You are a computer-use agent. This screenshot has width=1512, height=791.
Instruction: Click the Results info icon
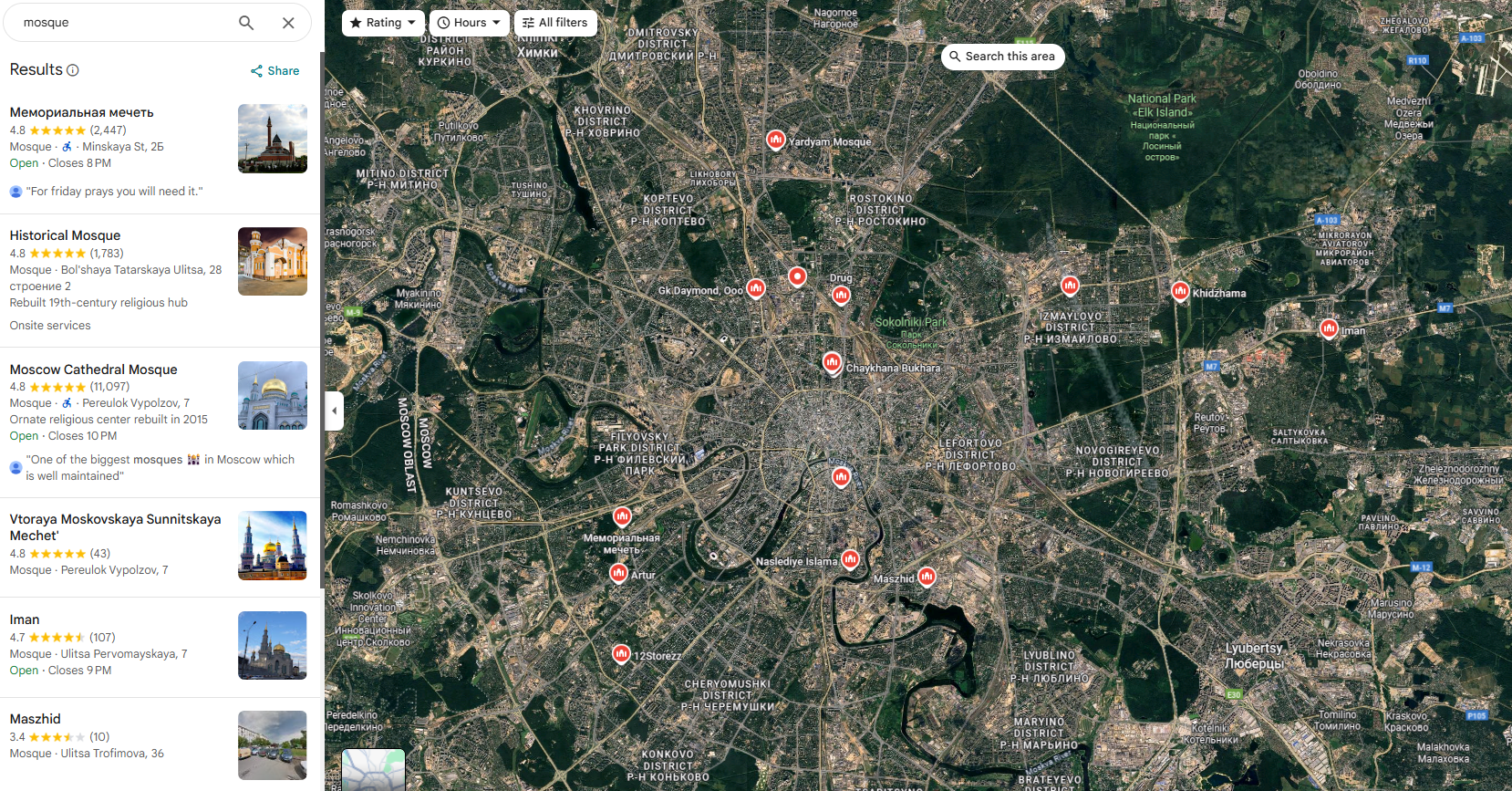73,70
